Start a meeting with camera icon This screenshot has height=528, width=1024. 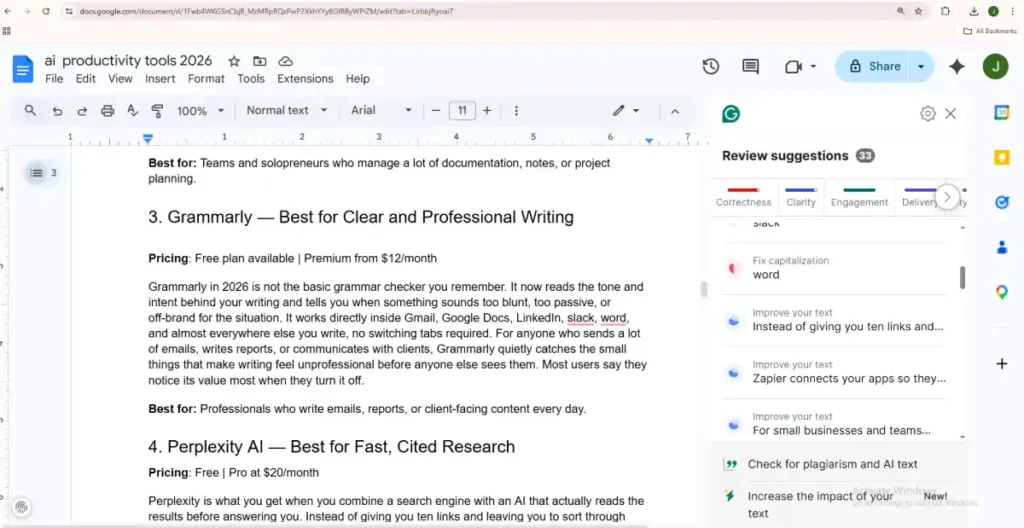coord(793,67)
